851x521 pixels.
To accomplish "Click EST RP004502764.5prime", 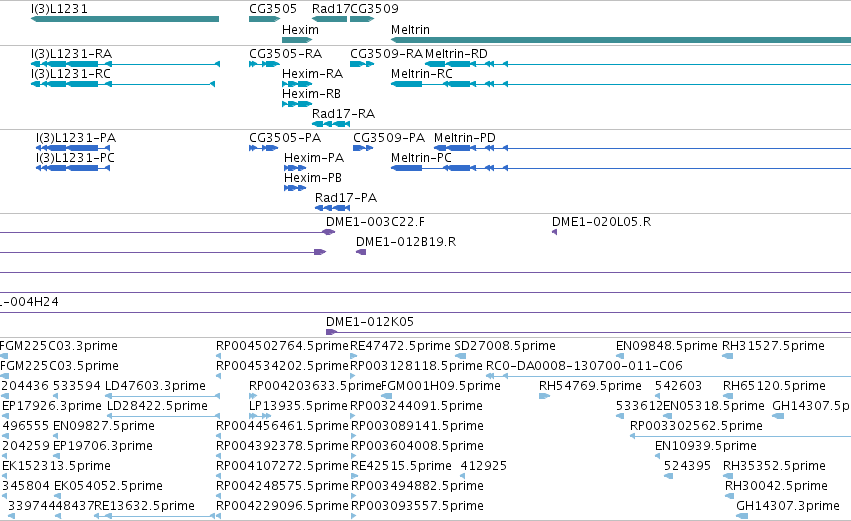I will (282, 346).
